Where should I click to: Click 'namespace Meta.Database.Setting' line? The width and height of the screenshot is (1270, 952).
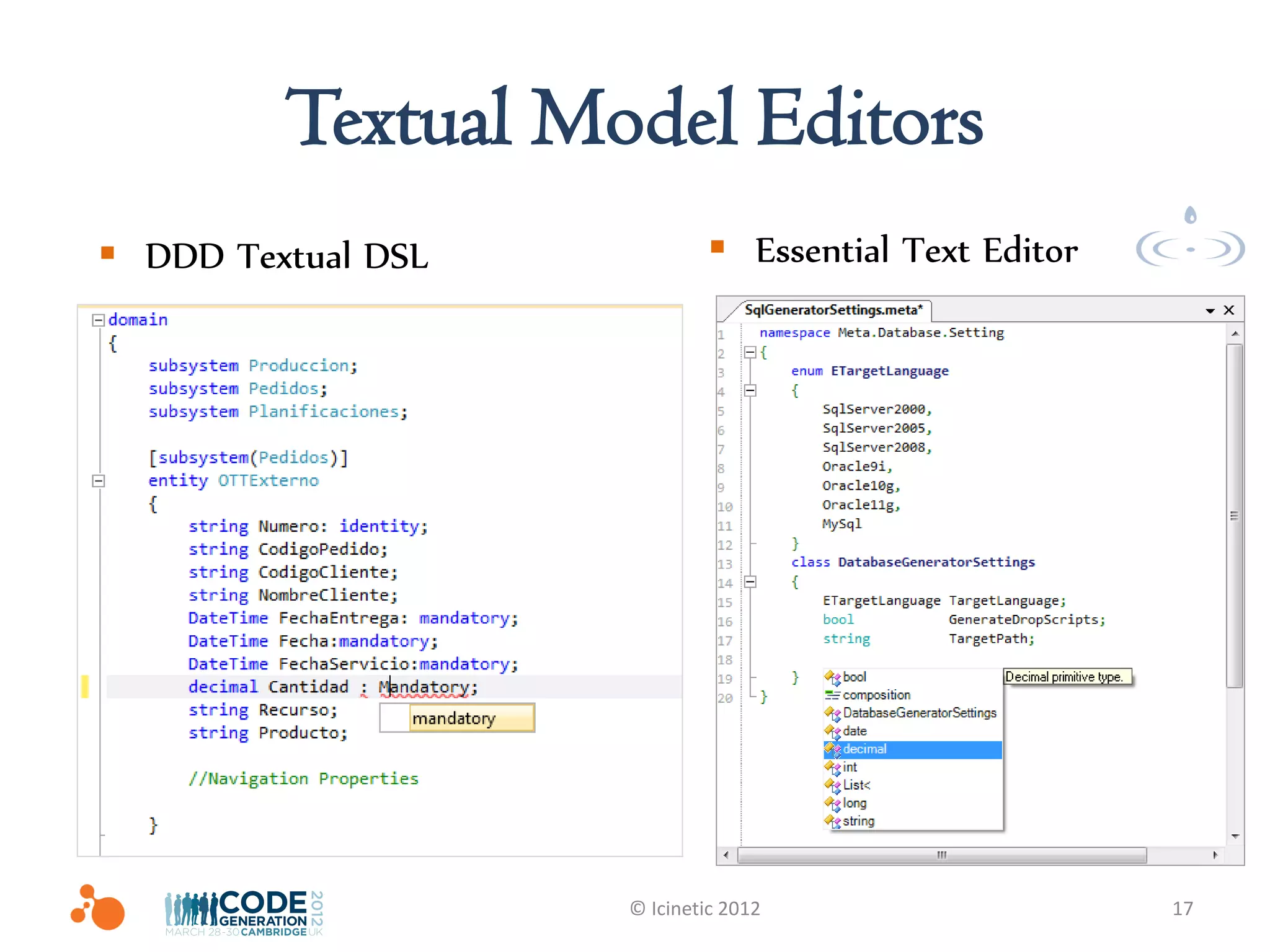point(882,333)
